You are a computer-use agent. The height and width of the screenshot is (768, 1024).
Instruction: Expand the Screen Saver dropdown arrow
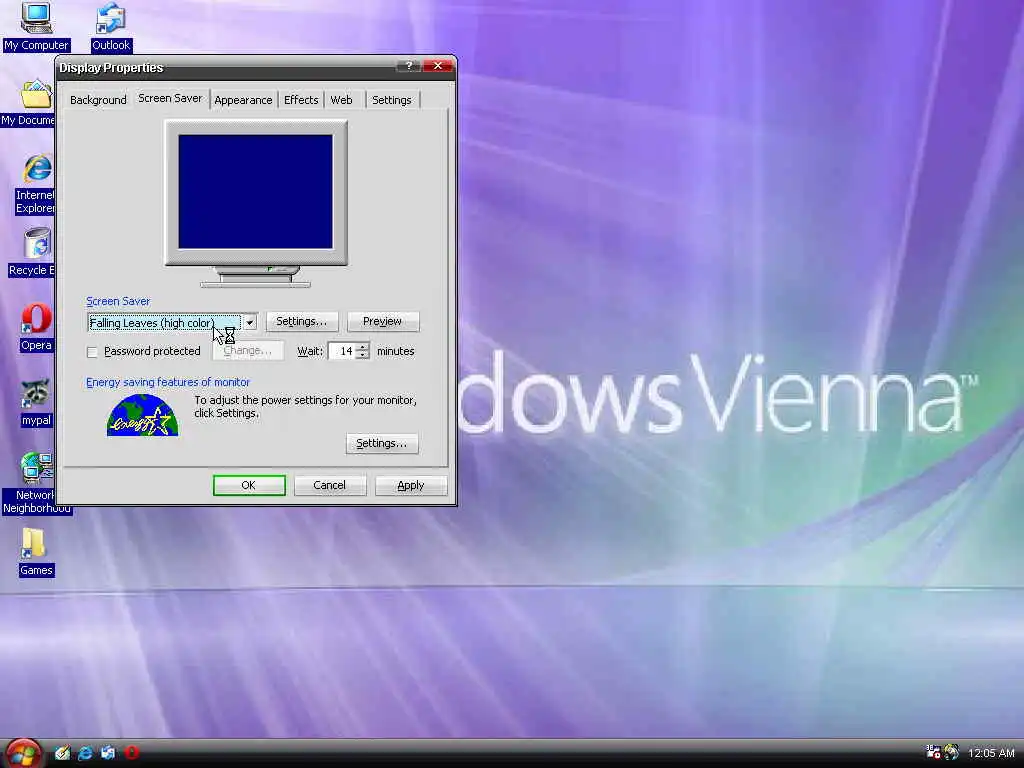[249, 323]
